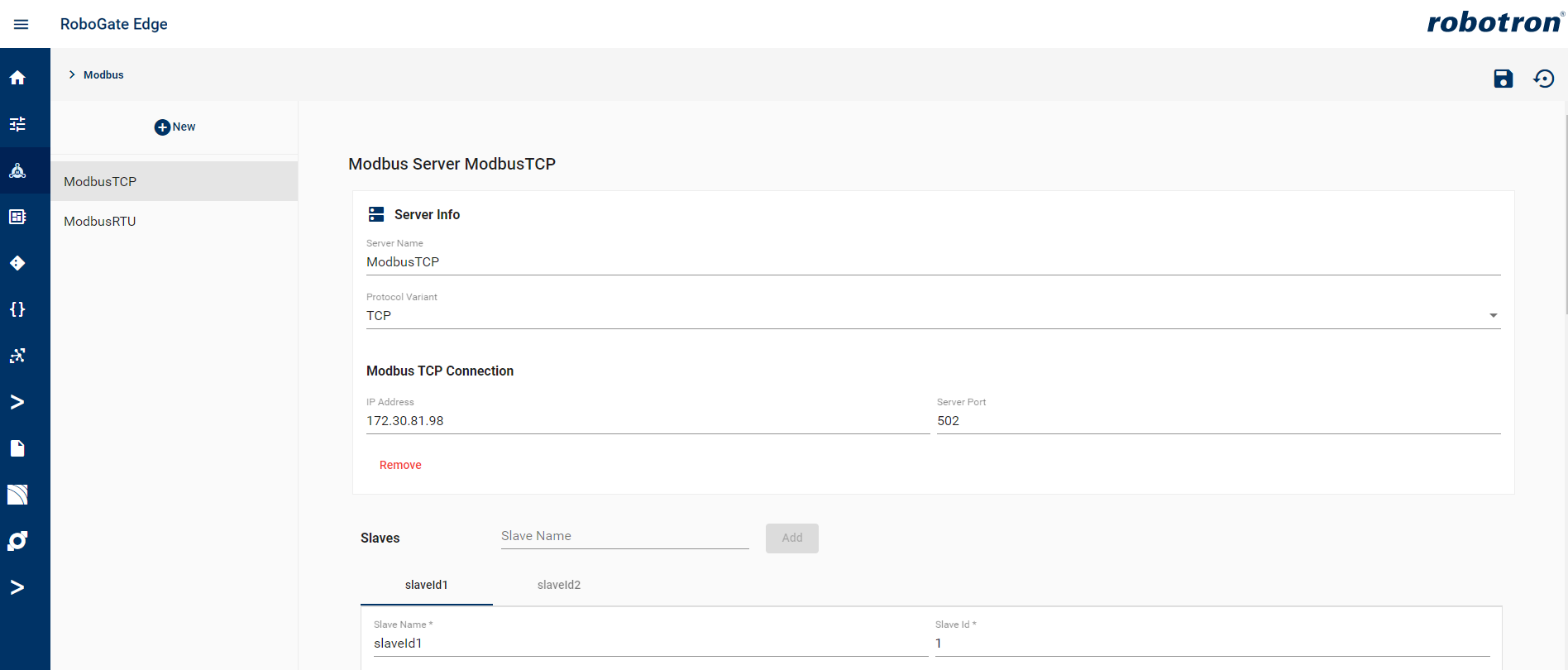Click the RoboGate Edge title

(x=114, y=24)
